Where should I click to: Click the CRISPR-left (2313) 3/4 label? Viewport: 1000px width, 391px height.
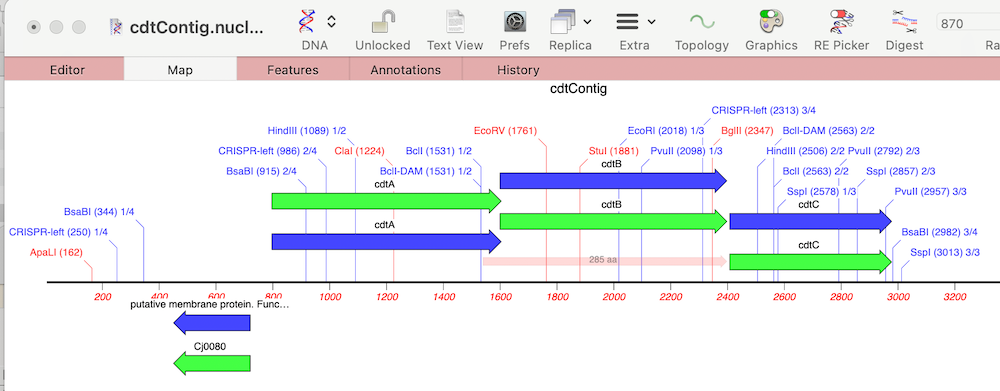click(x=763, y=110)
